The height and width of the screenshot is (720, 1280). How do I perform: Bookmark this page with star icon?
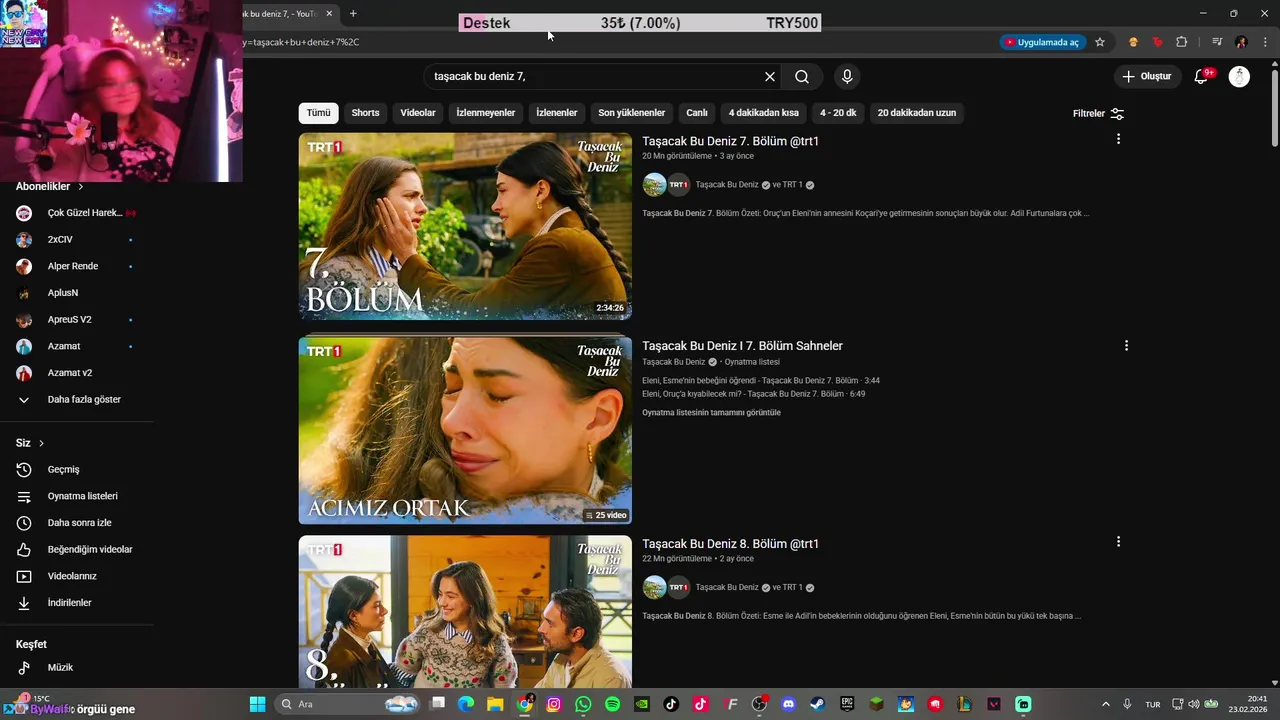click(x=1100, y=42)
